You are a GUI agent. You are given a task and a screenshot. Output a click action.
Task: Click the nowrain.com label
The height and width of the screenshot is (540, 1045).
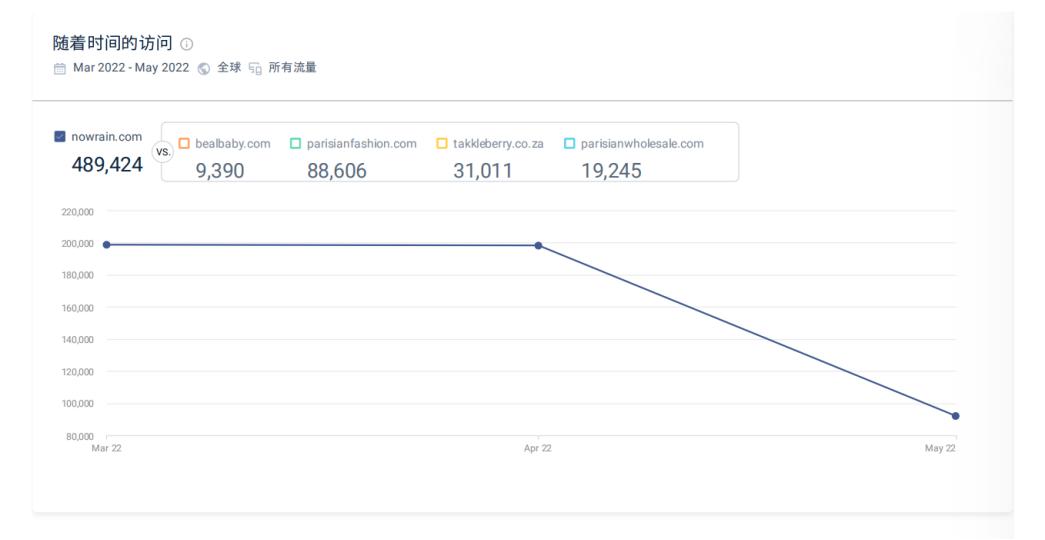click(107, 137)
